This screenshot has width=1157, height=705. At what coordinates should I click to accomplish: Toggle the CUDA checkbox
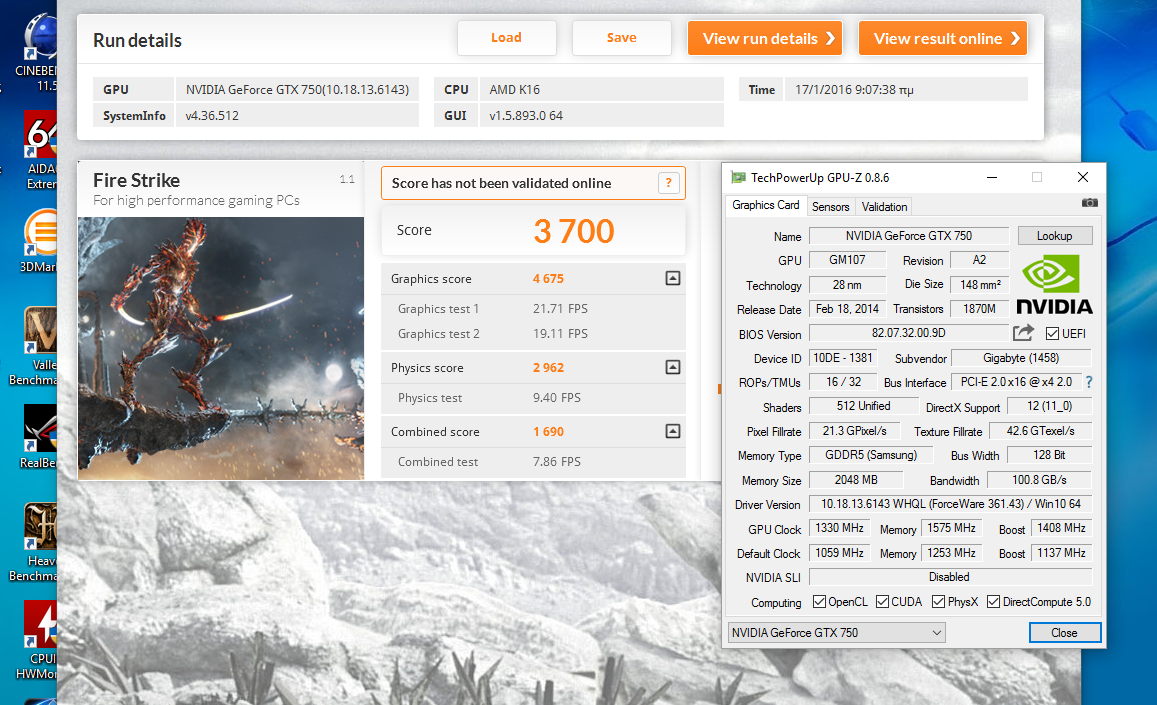point(883,602)
